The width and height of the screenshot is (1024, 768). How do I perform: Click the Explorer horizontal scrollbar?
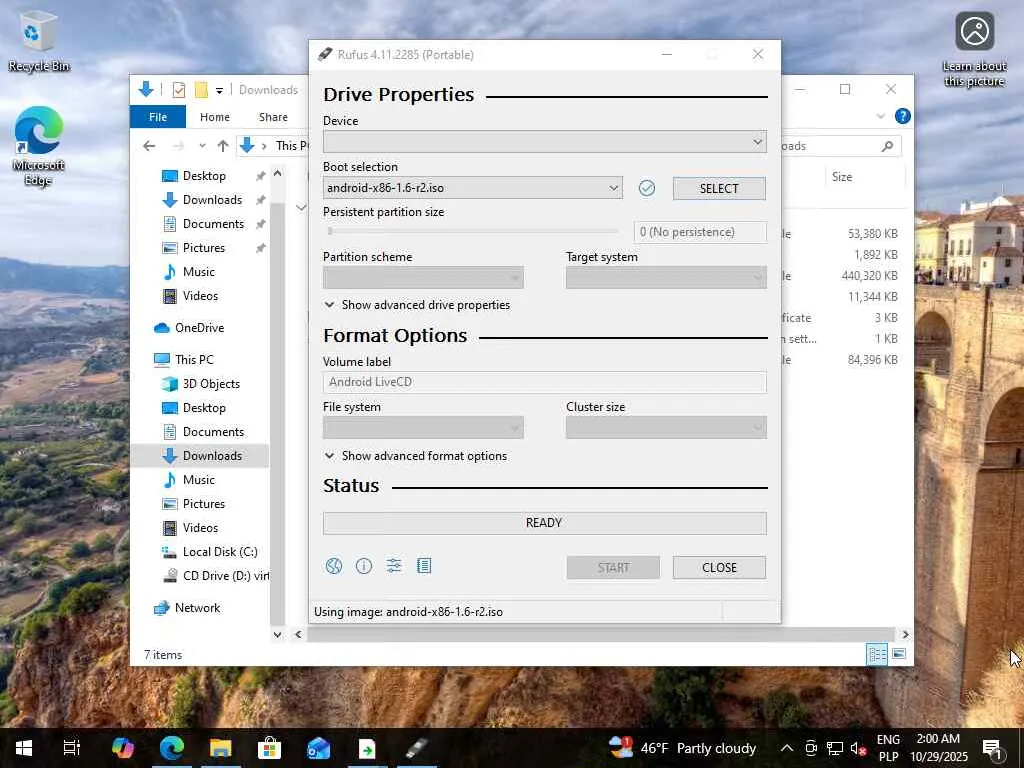click(601, 634)
